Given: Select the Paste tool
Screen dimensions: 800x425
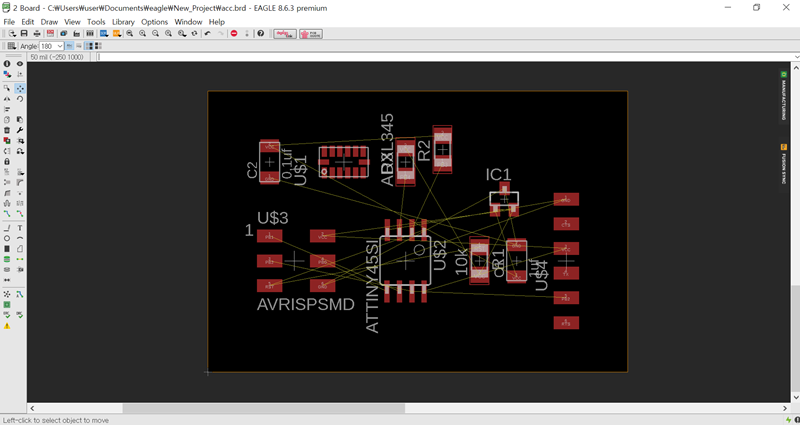Looking at the screenshot, I should pos(20,120).
